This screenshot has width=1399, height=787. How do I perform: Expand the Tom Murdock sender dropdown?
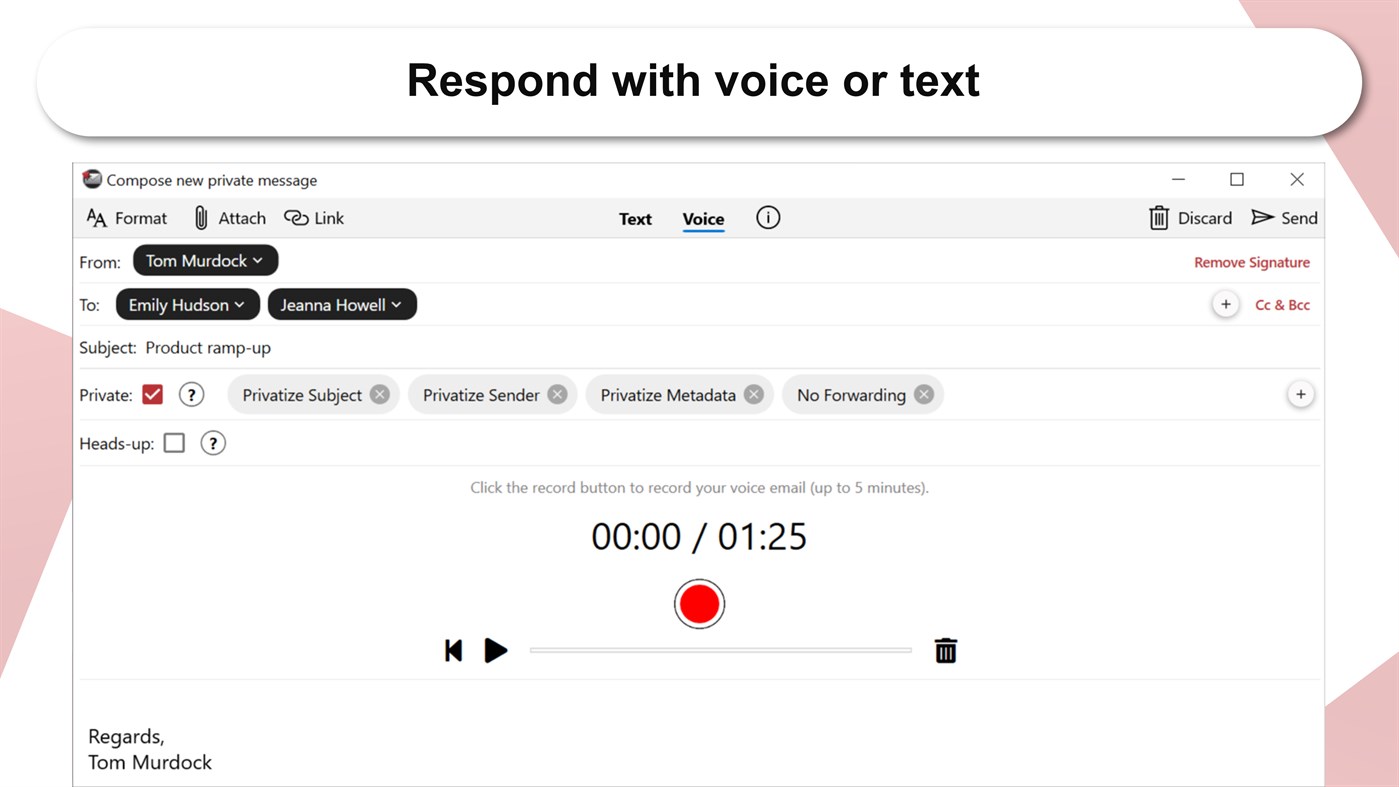pos(205,261)
